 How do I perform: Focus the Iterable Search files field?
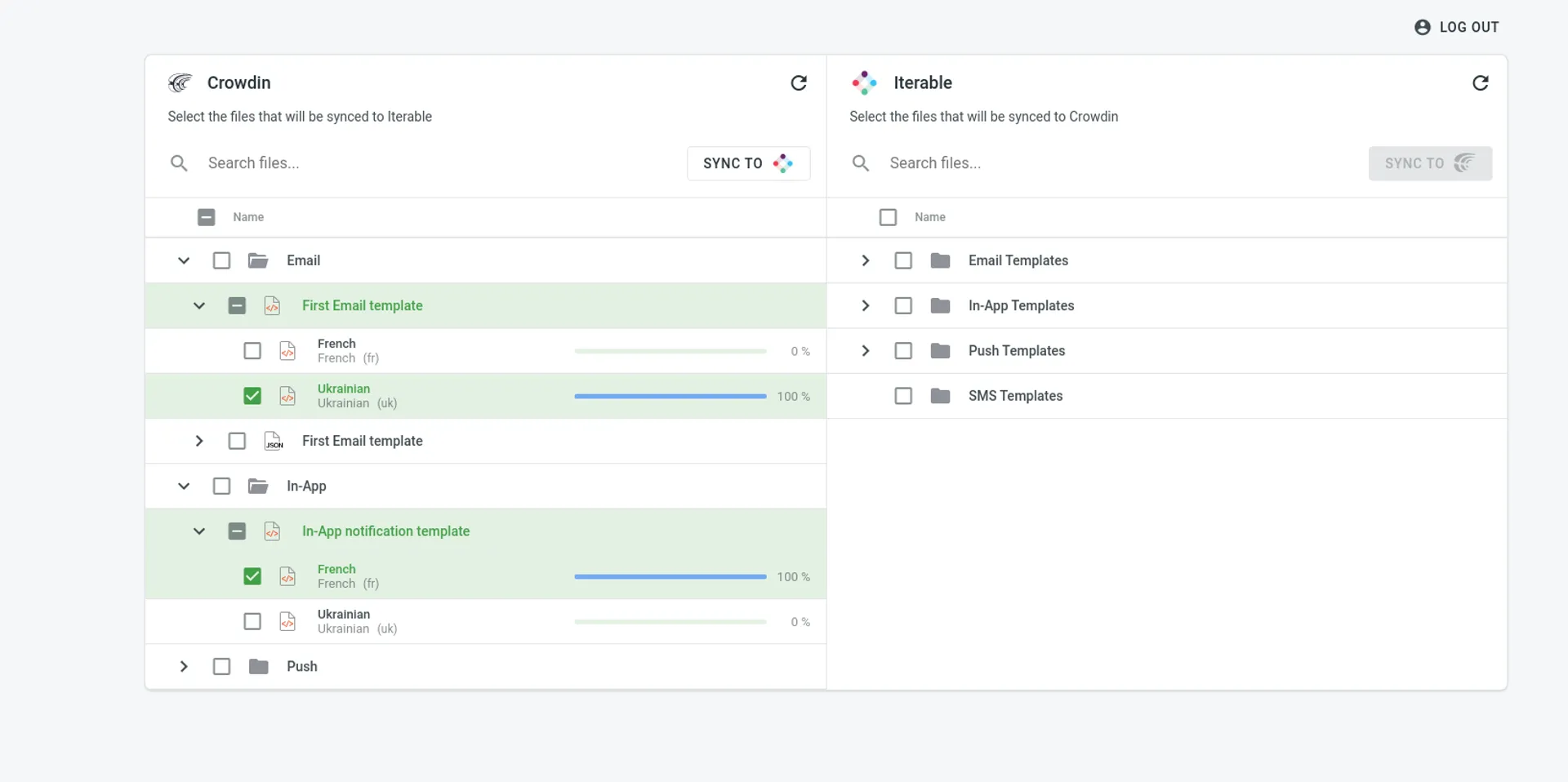coord(1123,163)
